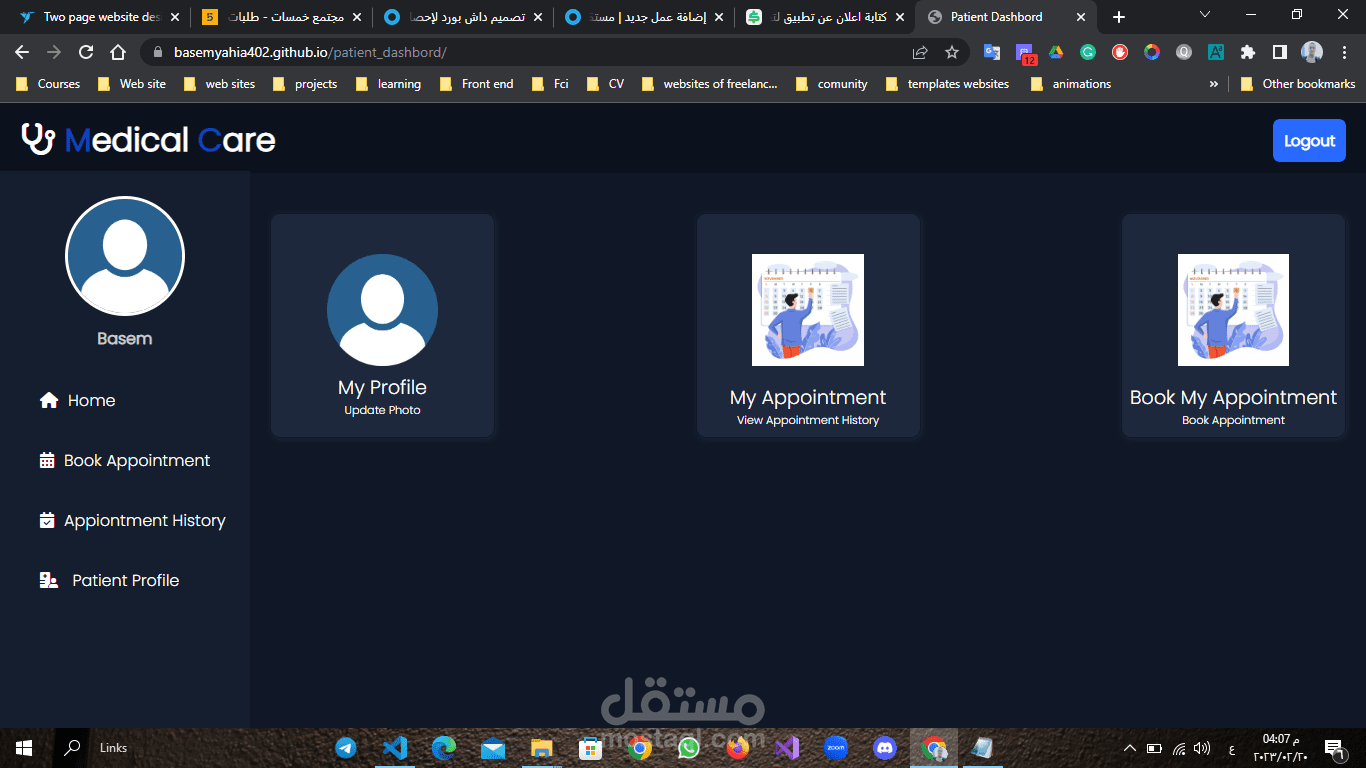Image resolution: width=1366 pixels, height=768 pixels.
Task: Bookmark this page using the star icon
Action: pyautogui.click(x=950, y=51)
